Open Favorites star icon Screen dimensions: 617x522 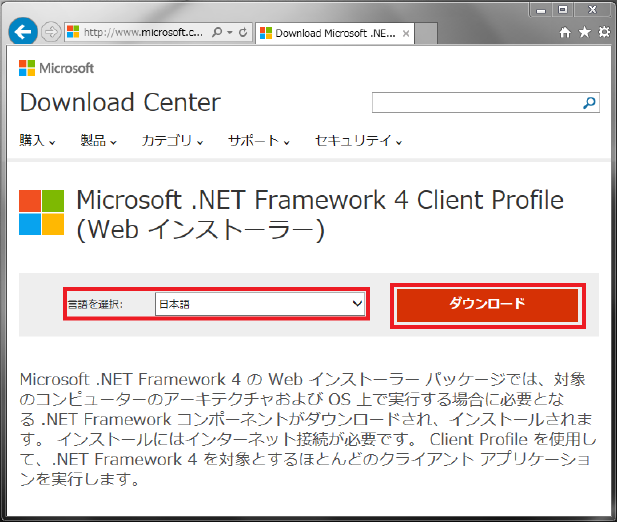pos(585,32)
